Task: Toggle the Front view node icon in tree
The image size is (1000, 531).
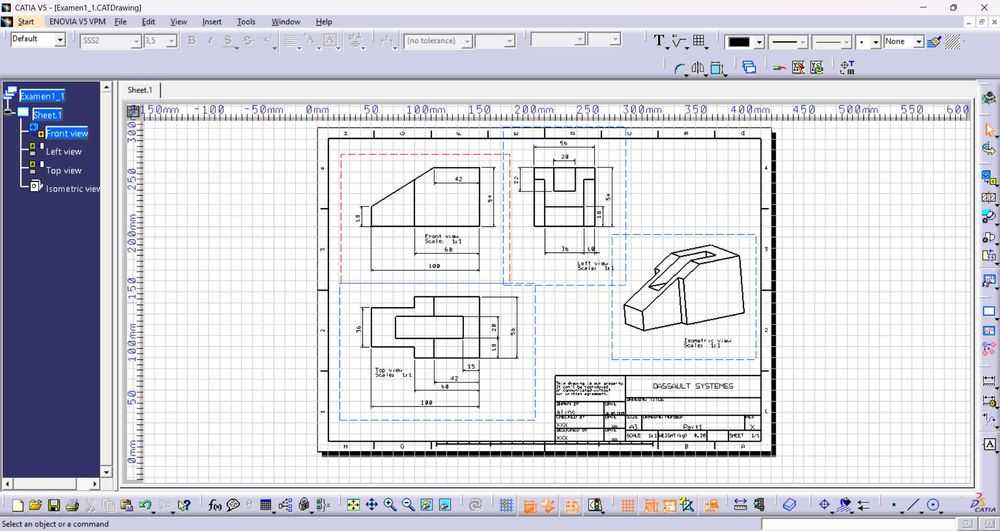Action: tap(36, 131)
